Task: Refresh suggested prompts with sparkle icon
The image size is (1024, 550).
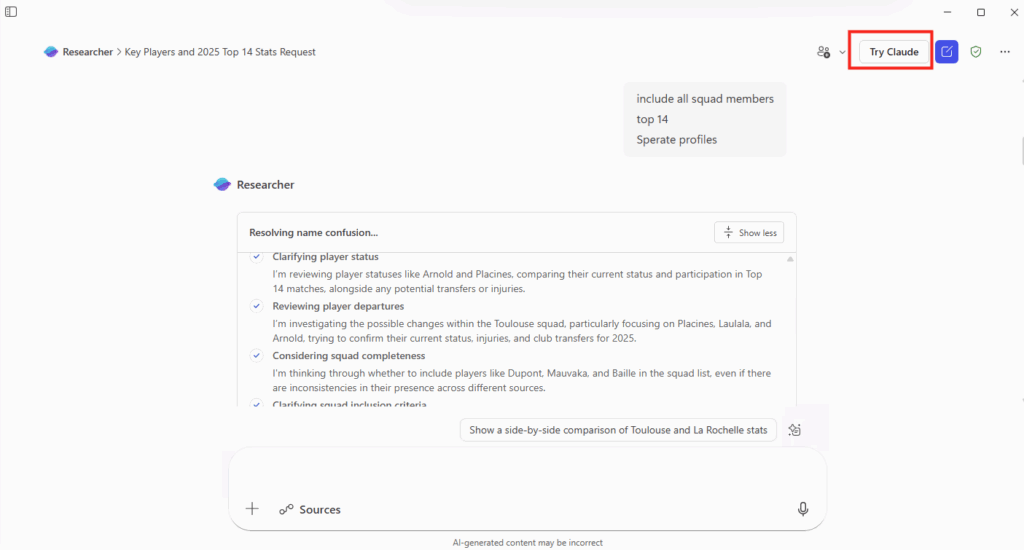Action: point(795,430)
